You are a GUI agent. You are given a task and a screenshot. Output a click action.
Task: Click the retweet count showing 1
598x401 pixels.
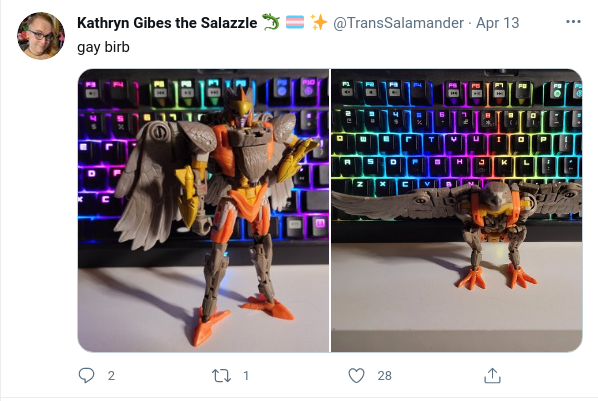click(246, 376)
